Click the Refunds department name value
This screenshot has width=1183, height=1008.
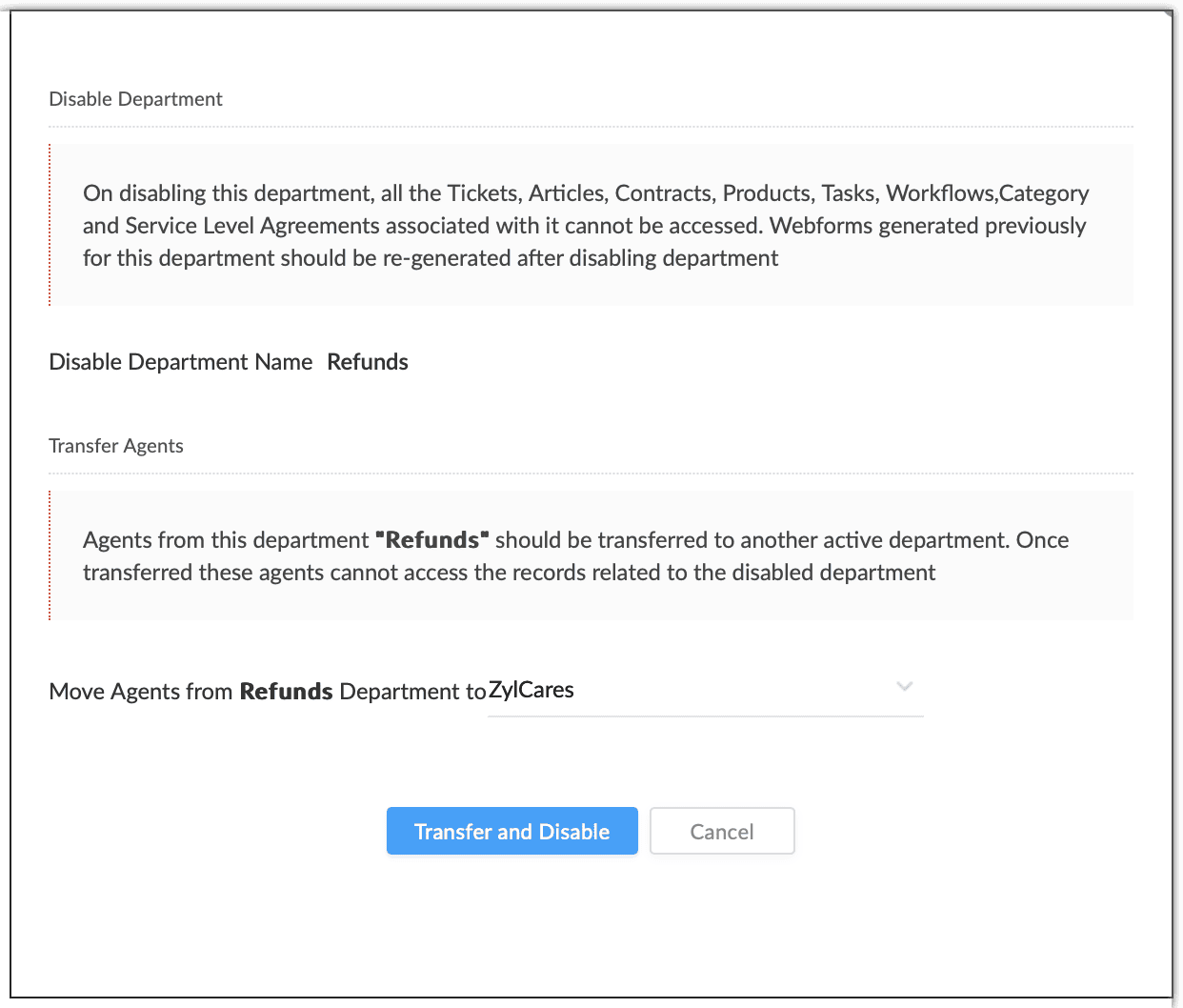368,362
